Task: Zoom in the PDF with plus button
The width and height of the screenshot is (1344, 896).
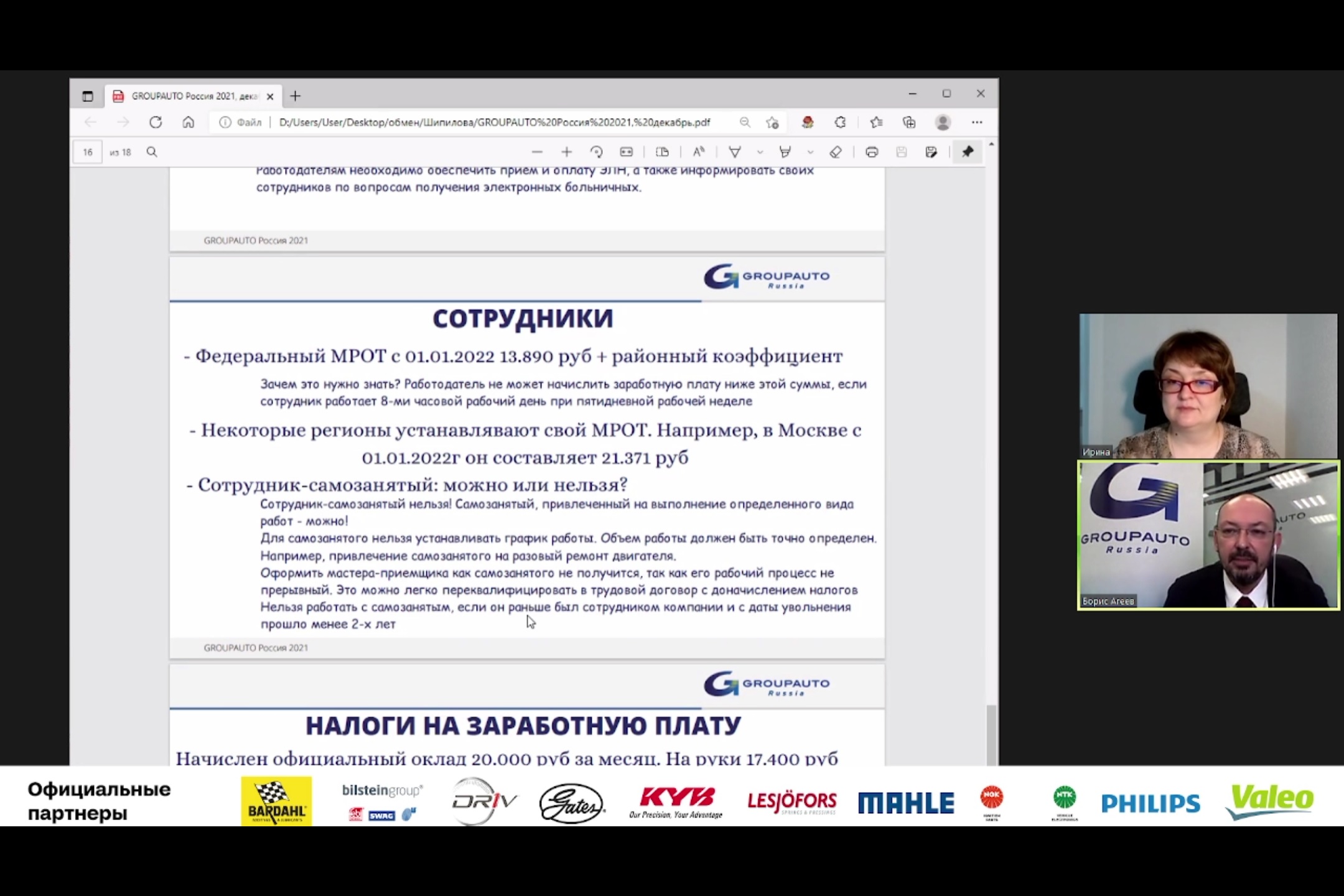Action: tap(566, 152)
